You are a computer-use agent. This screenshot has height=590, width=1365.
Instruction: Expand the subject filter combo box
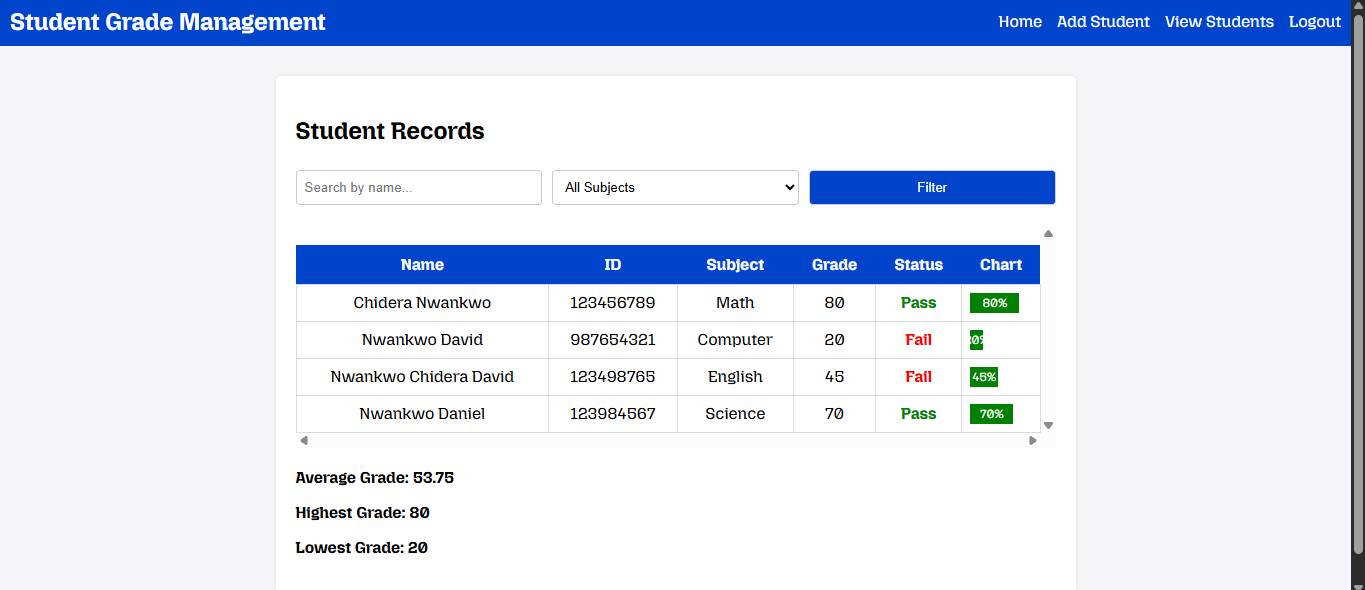pyautogui.click(x=675, y=187)
